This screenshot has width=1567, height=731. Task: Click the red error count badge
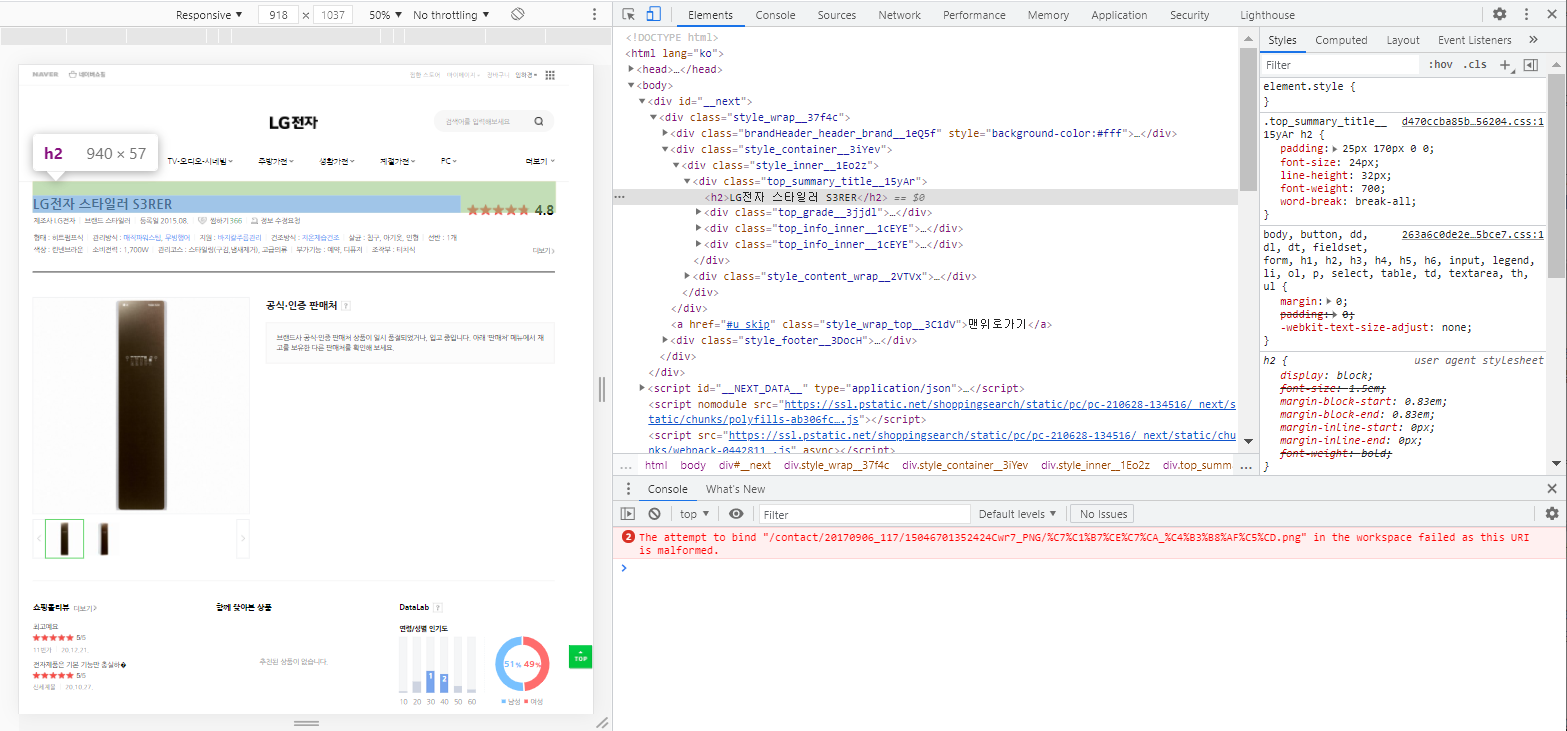[x=628, y=537]
